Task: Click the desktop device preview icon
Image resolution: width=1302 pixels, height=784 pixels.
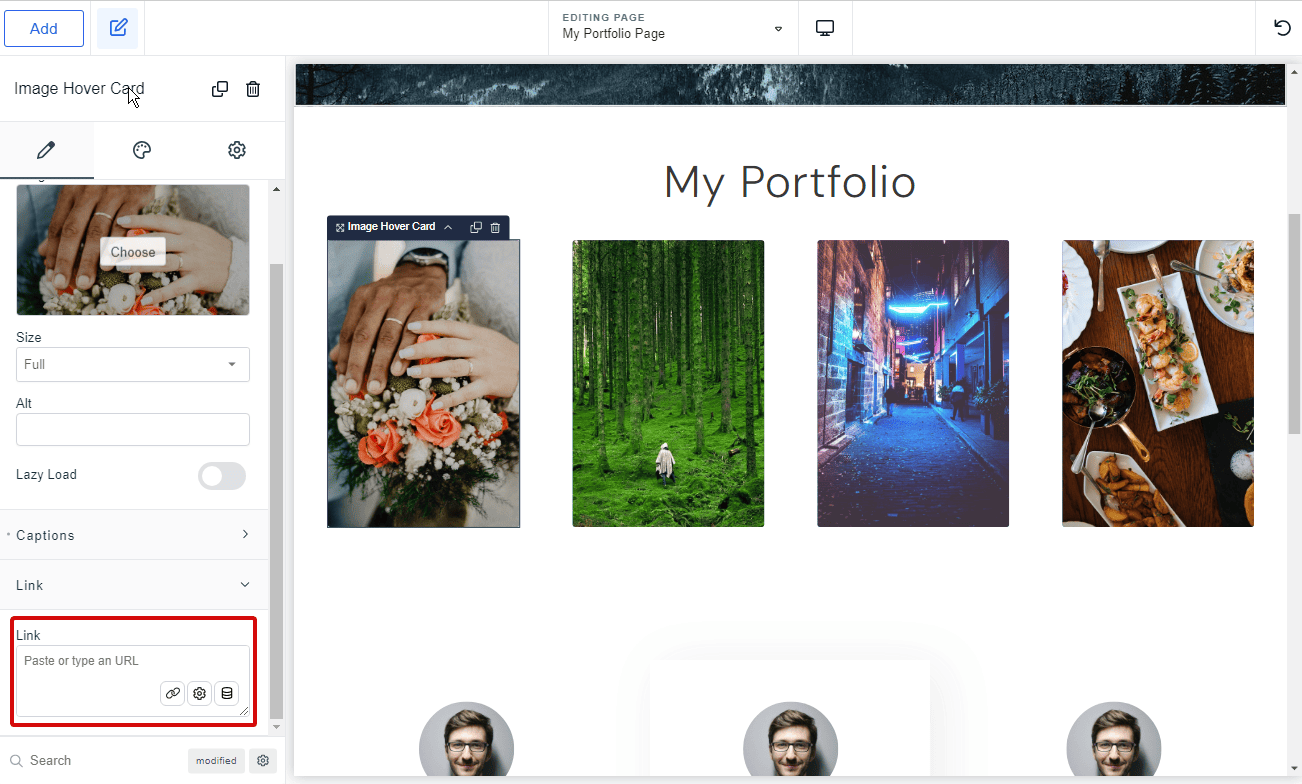Action: click(x=825, y=28)
